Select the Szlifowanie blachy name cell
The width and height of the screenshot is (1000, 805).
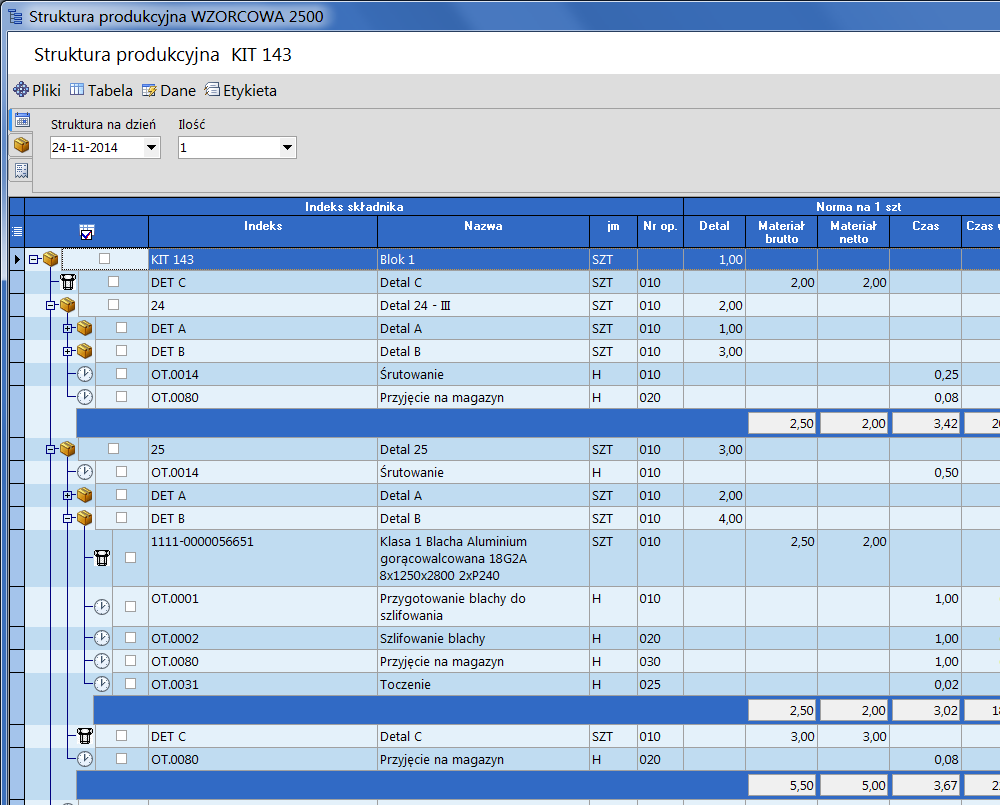tap(483, 638)
